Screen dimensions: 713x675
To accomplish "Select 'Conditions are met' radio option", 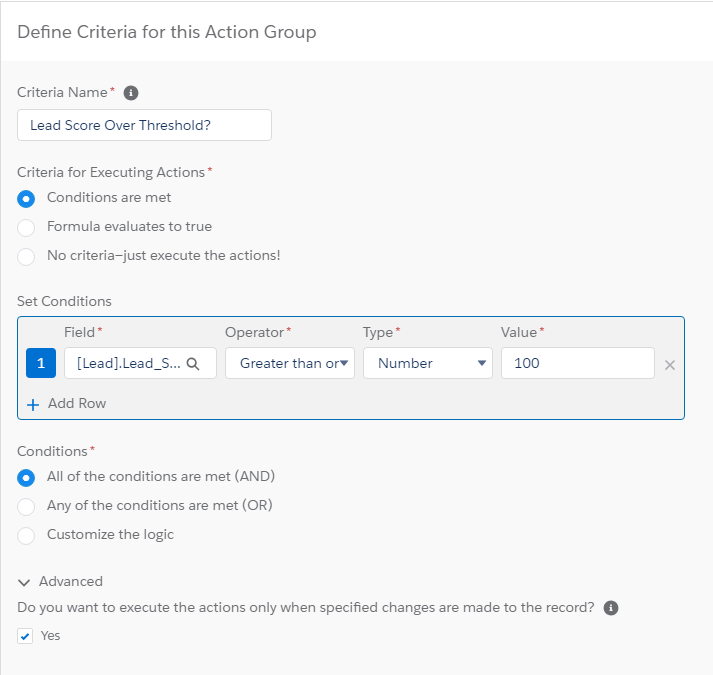I will coord(26,198).
